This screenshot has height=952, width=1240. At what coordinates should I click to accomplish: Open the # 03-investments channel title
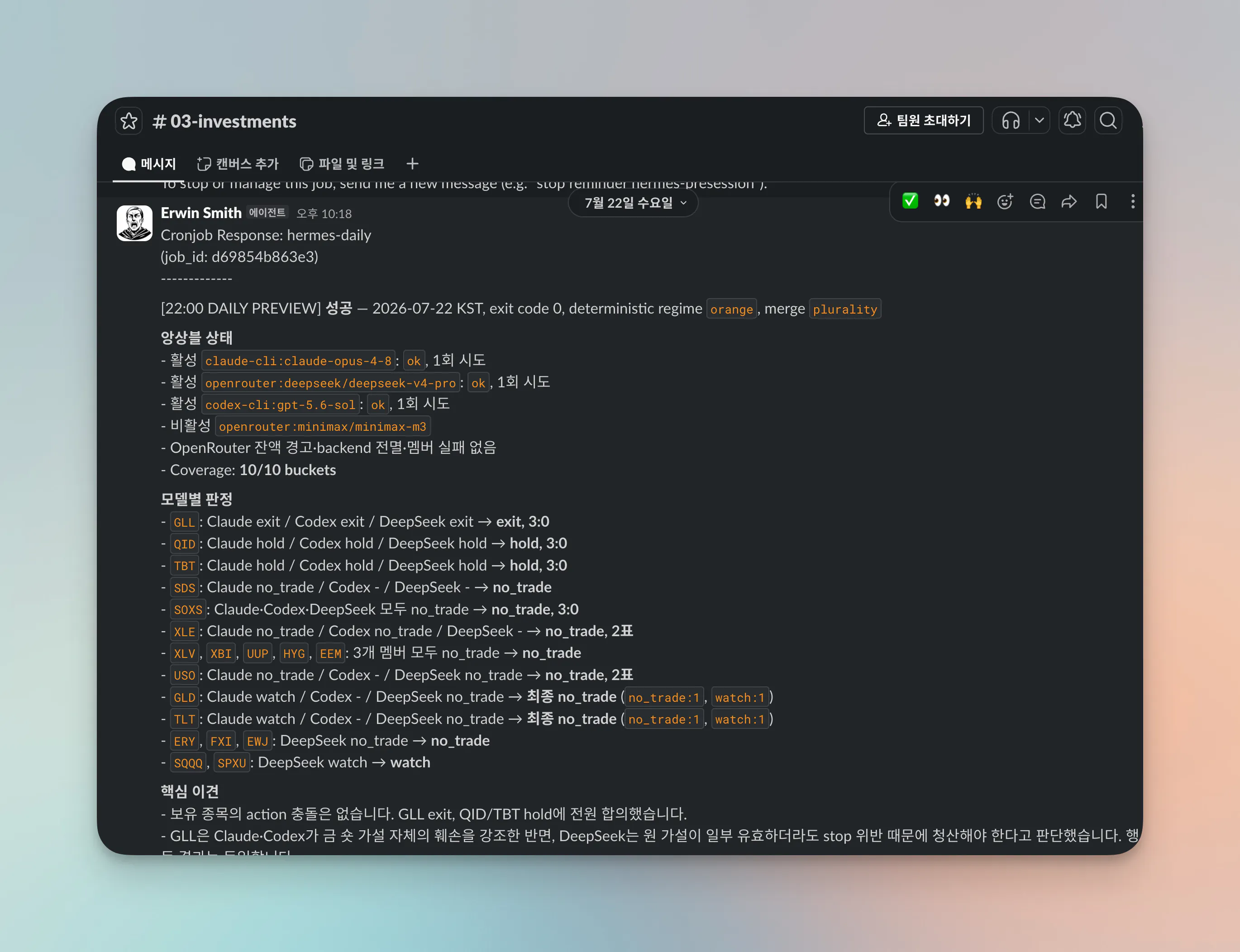224,121
